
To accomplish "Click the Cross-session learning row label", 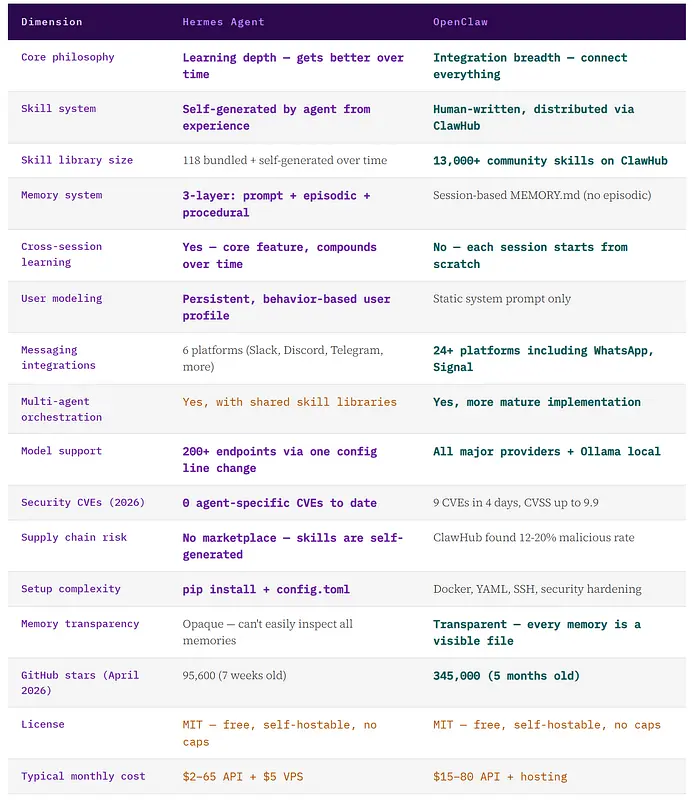I will click(62, 254).
